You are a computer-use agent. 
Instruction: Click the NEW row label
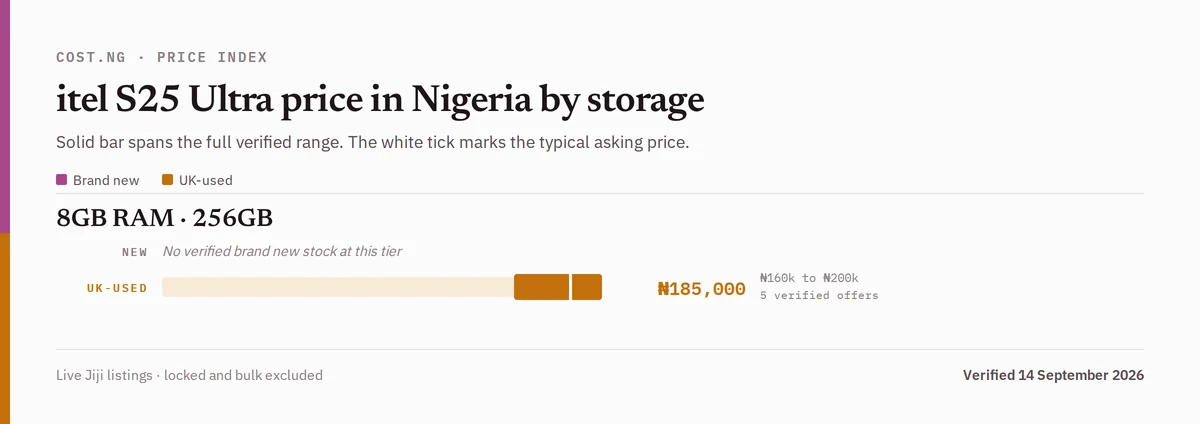tap(135, 252)
